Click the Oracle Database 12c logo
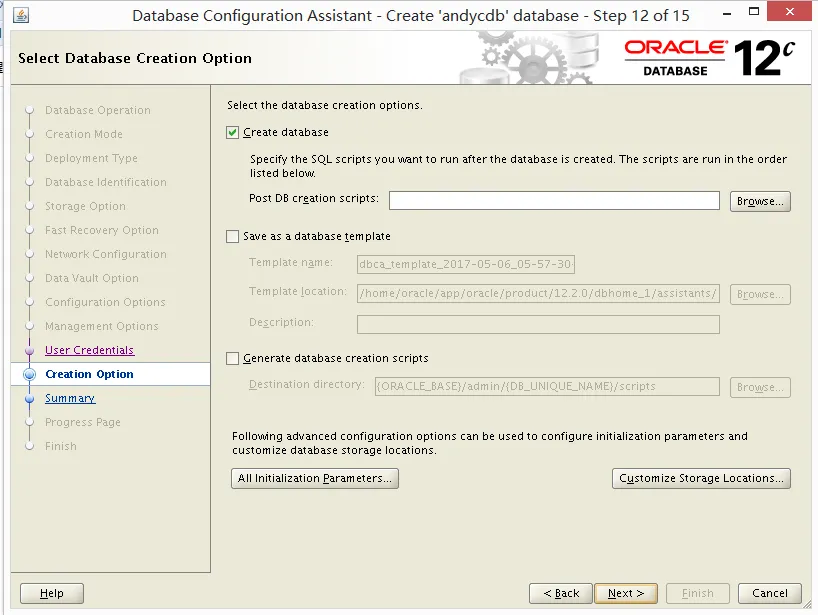 [709, 57]
